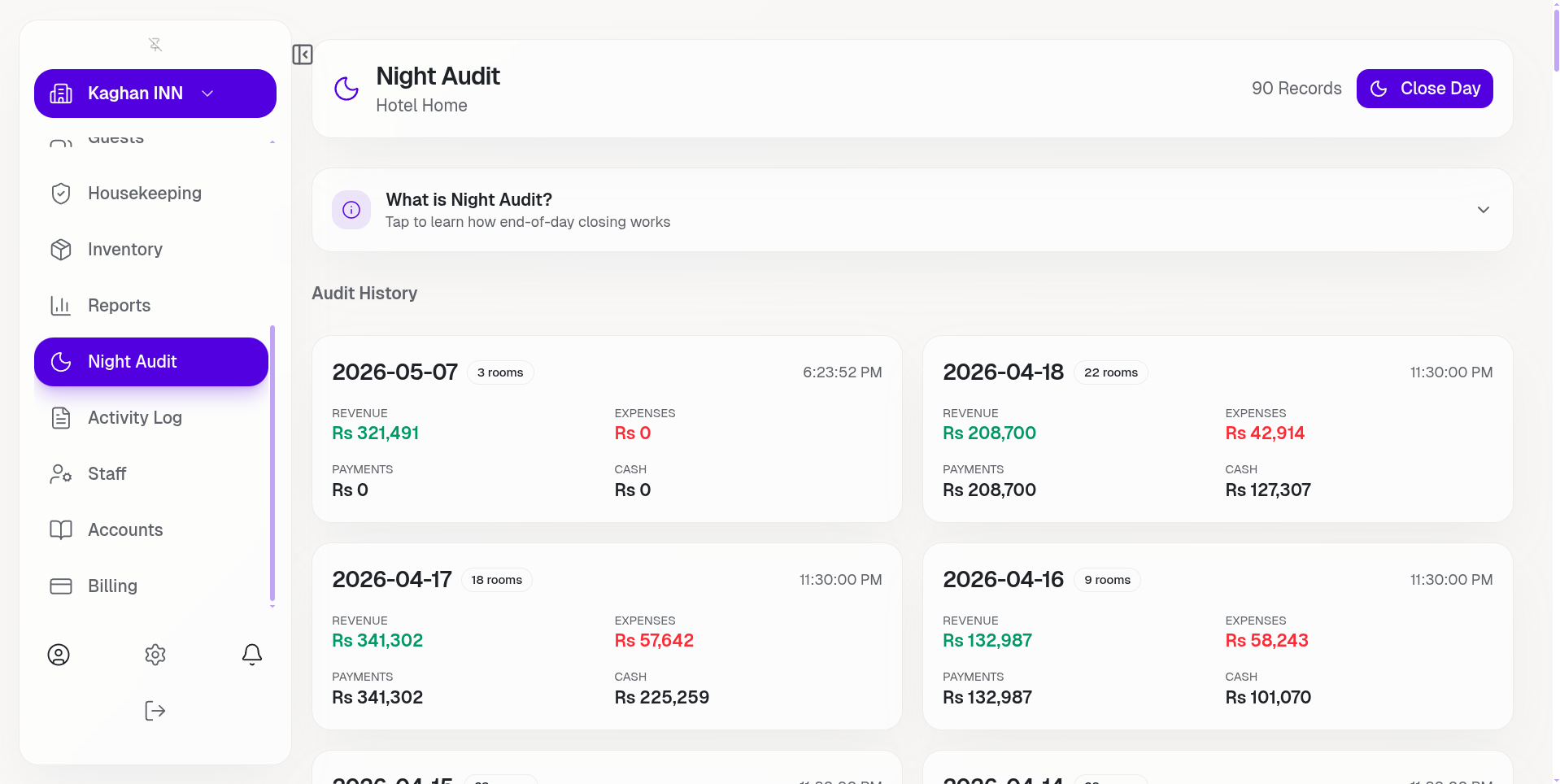This screenshot has width=1560, height=784.
Task: Open the 2026-04-17 audit record
Action: coord(607,637)
